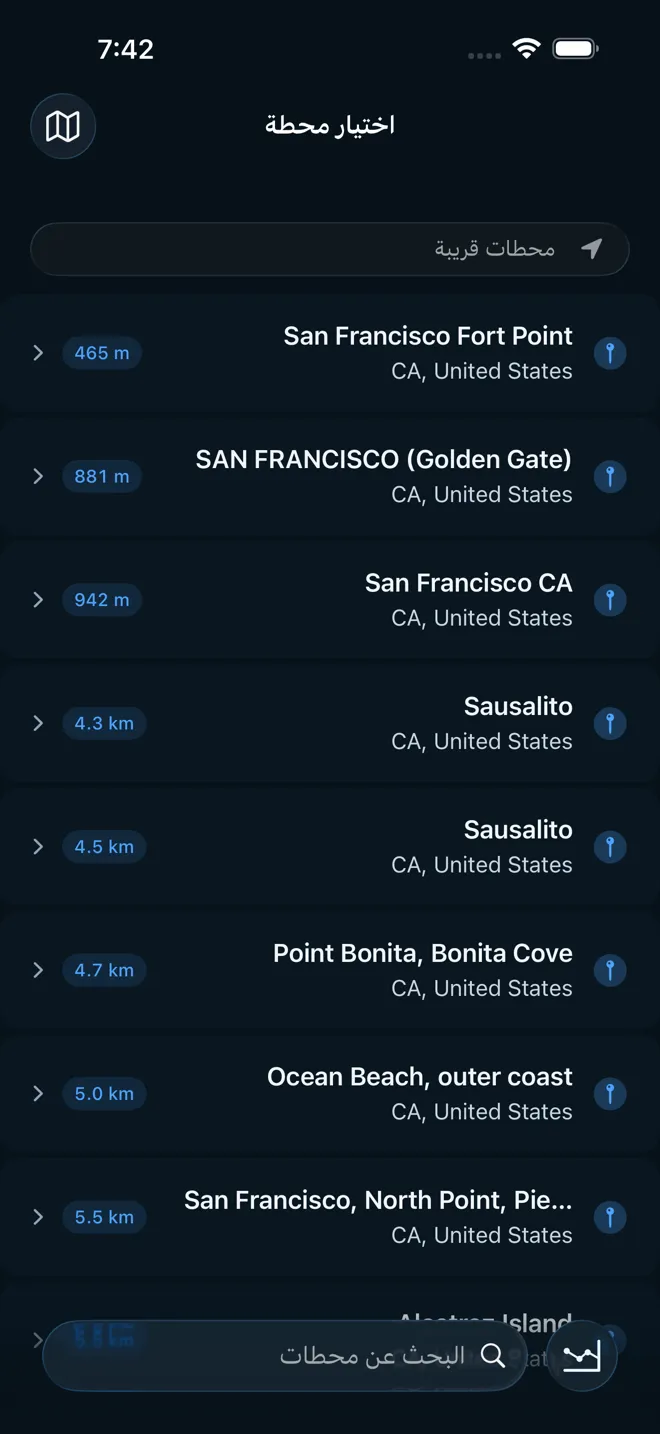660x1434 pixels.
Task: Click the search magnifier icon
Action: click(x=493, y=1355)
